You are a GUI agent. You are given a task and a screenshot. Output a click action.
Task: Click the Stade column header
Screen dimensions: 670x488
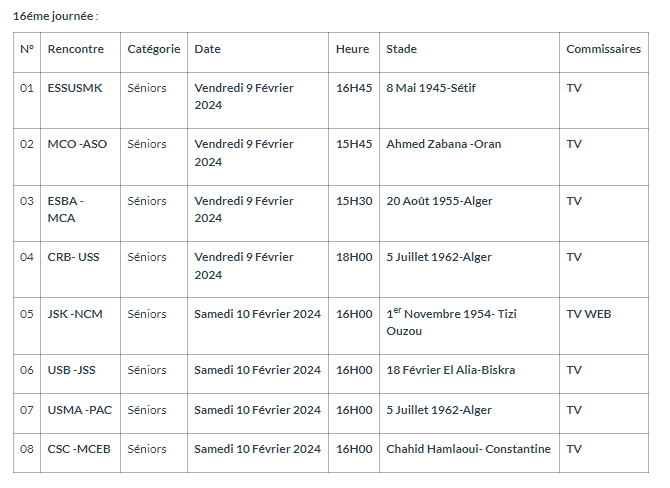(401, 49)
